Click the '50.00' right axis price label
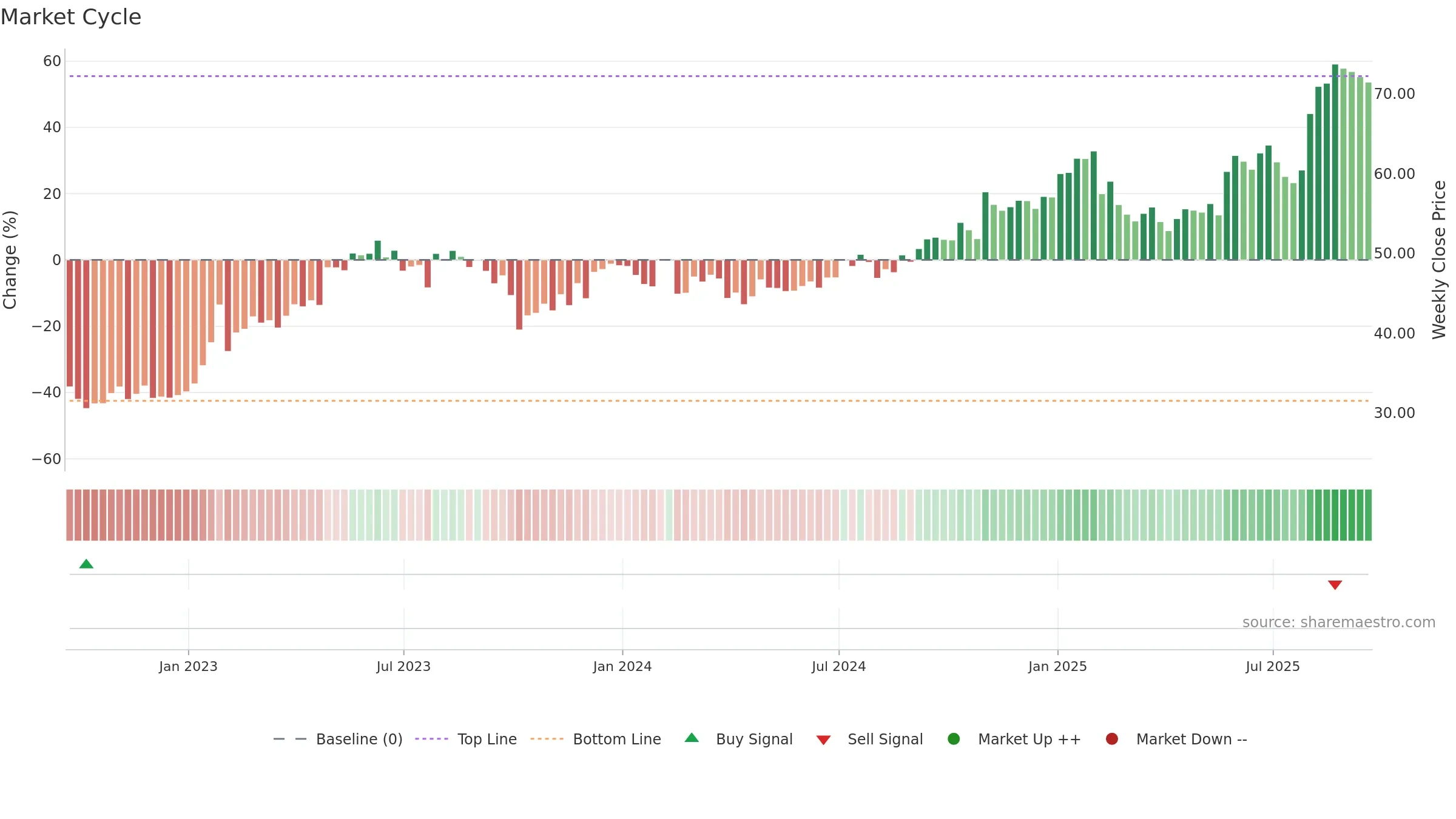The image size is (1456, 819). point(1395,254)
